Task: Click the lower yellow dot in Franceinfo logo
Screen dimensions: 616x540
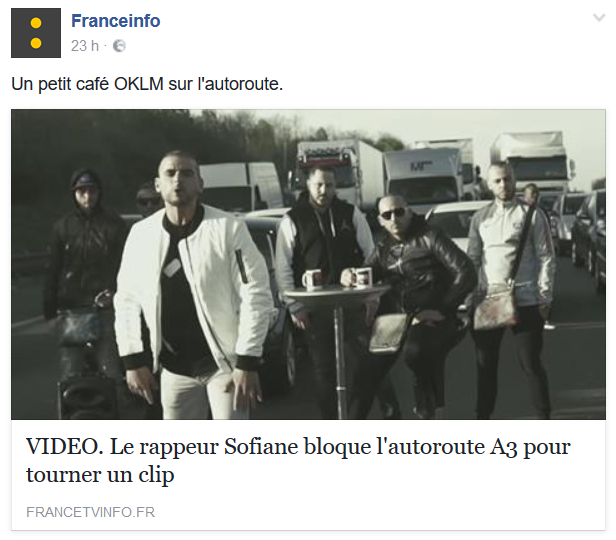Action: click(x=36, y=43)
